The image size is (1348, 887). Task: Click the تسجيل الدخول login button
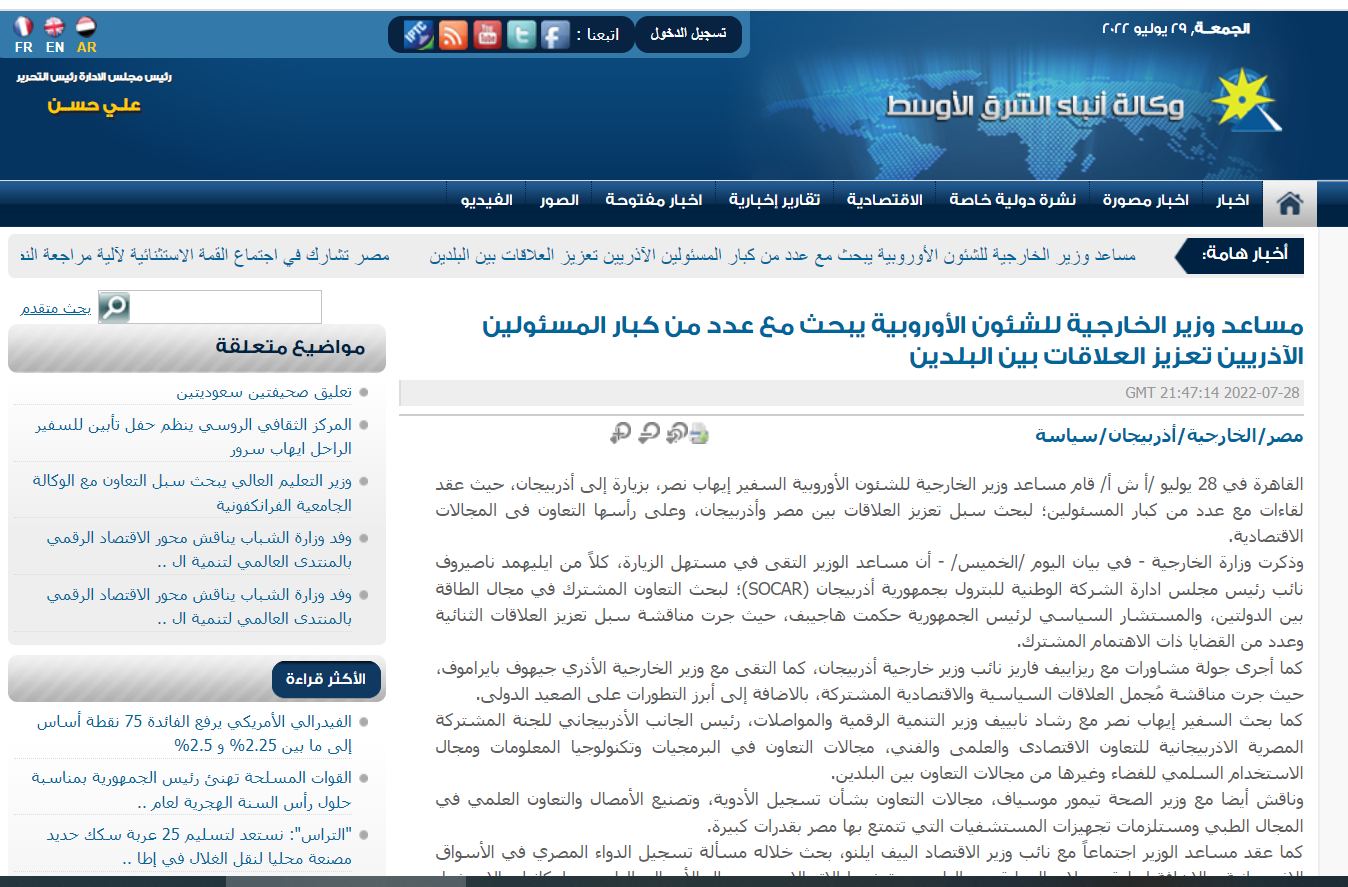click(688, 34)
